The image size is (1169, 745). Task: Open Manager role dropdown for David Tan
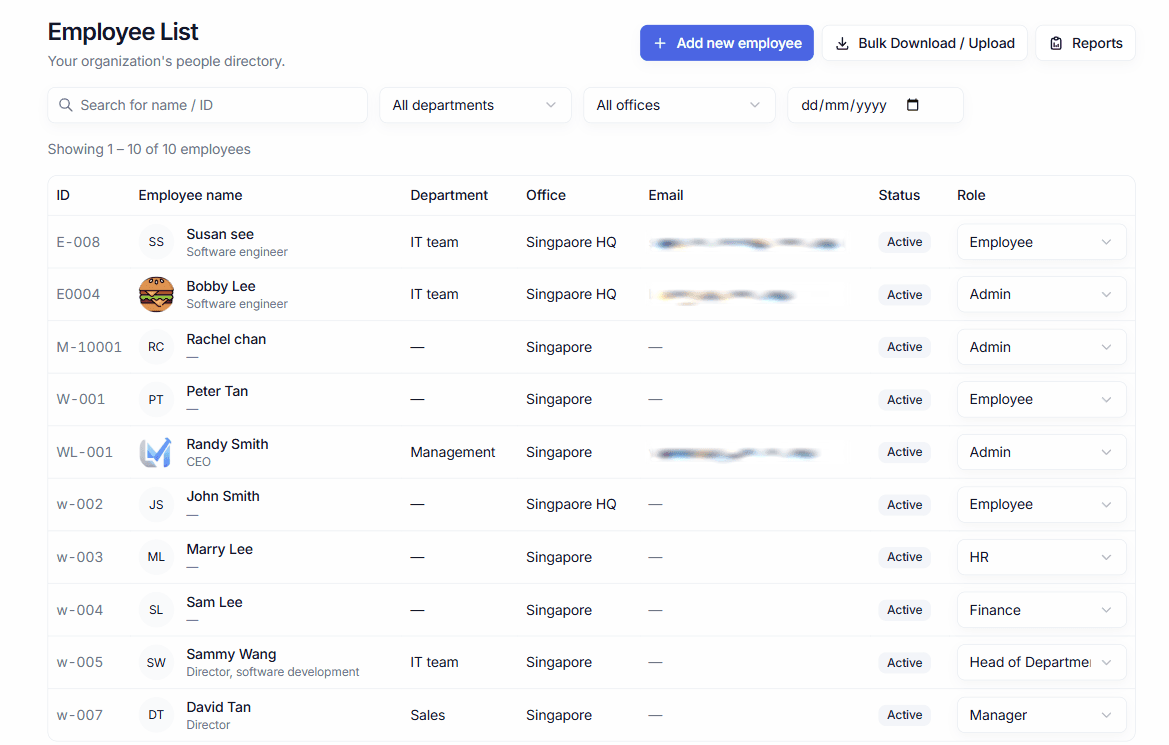pos(1041,714)
